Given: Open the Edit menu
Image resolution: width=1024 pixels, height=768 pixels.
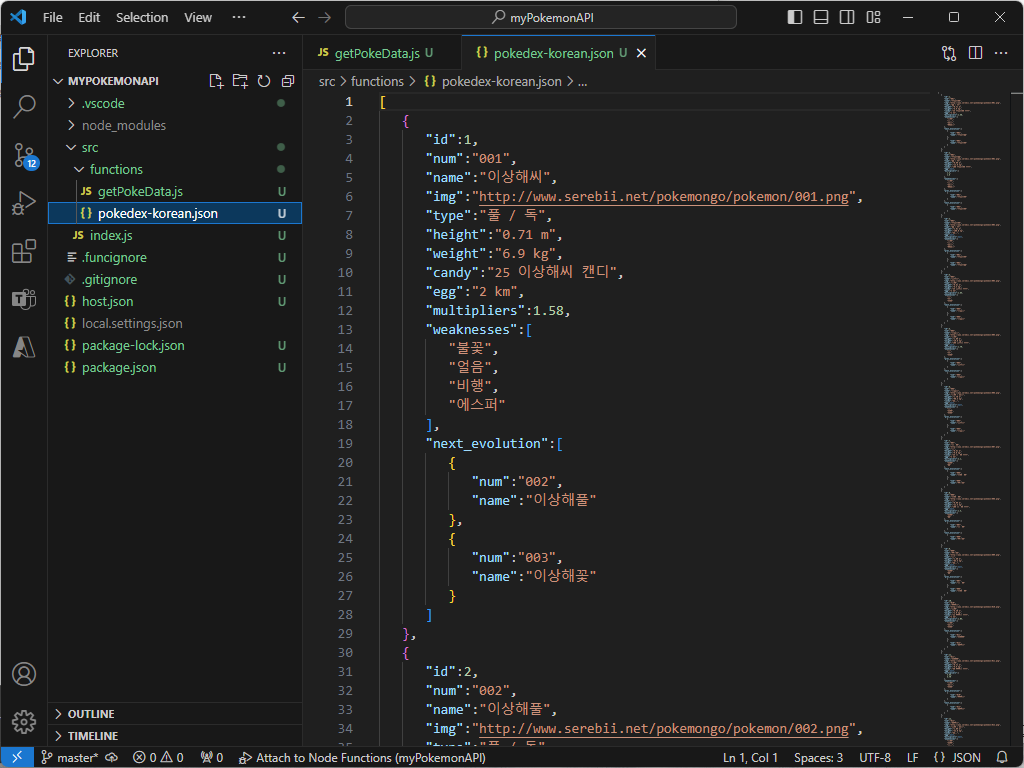Looking at the screenshot, I should click(89, 18).
